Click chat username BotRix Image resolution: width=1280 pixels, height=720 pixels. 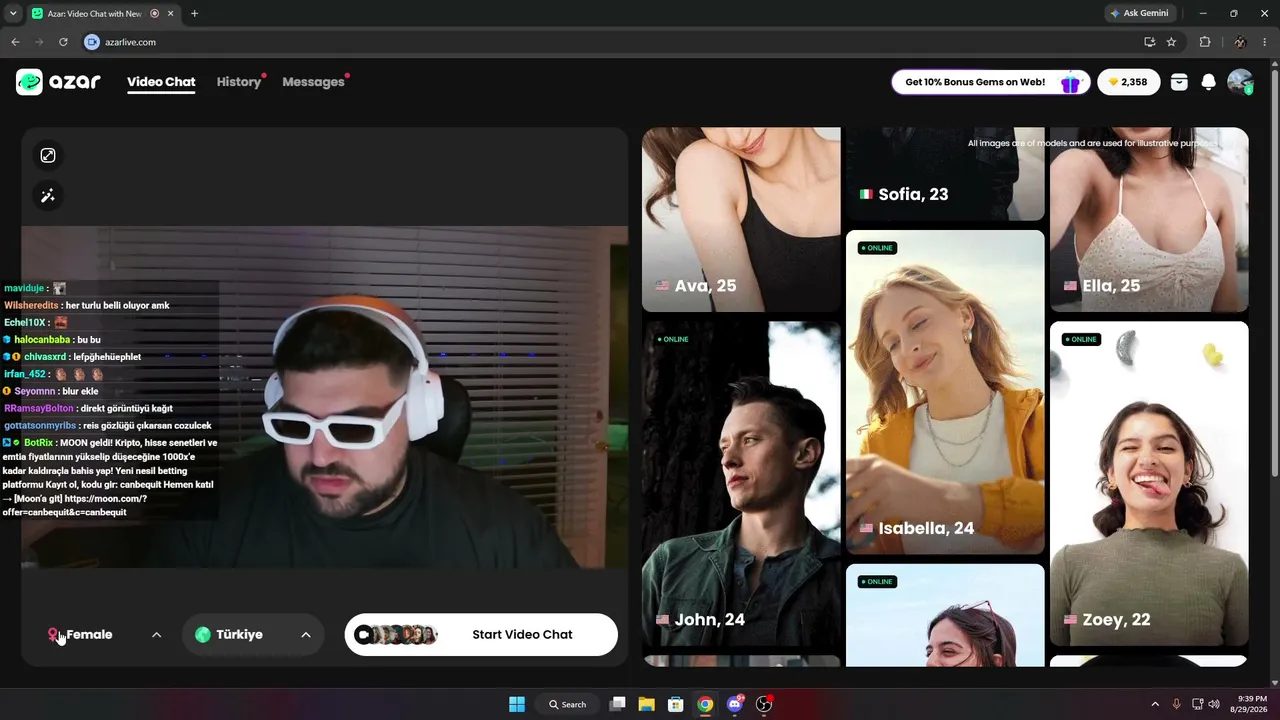(39, 443)
